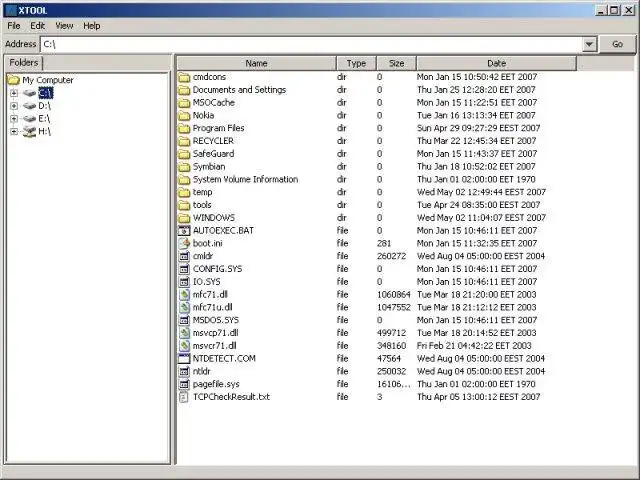The height and width of the screenshot is (480, 640).
Task: Open the Help menu
Action: coord(92,26)
